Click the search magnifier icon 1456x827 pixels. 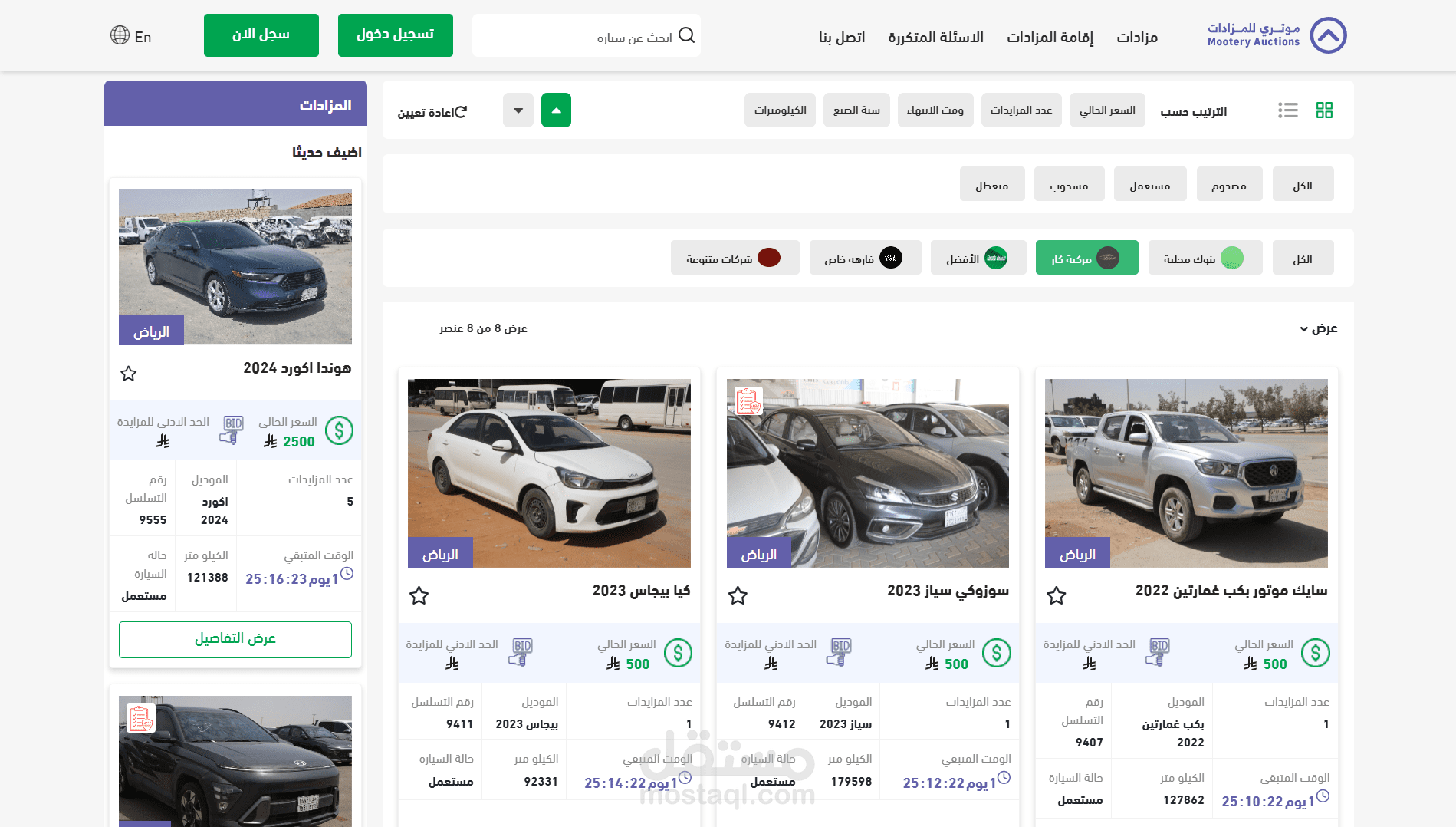687,35
